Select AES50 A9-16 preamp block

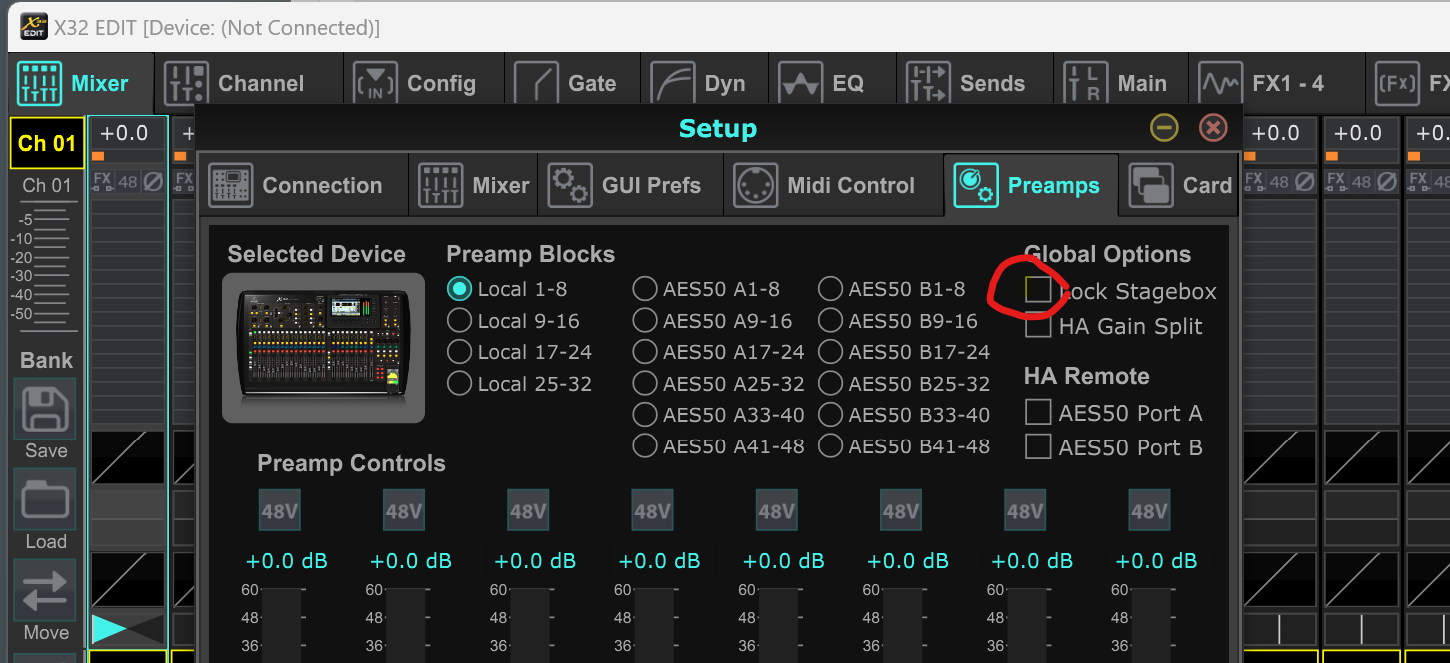645,321
